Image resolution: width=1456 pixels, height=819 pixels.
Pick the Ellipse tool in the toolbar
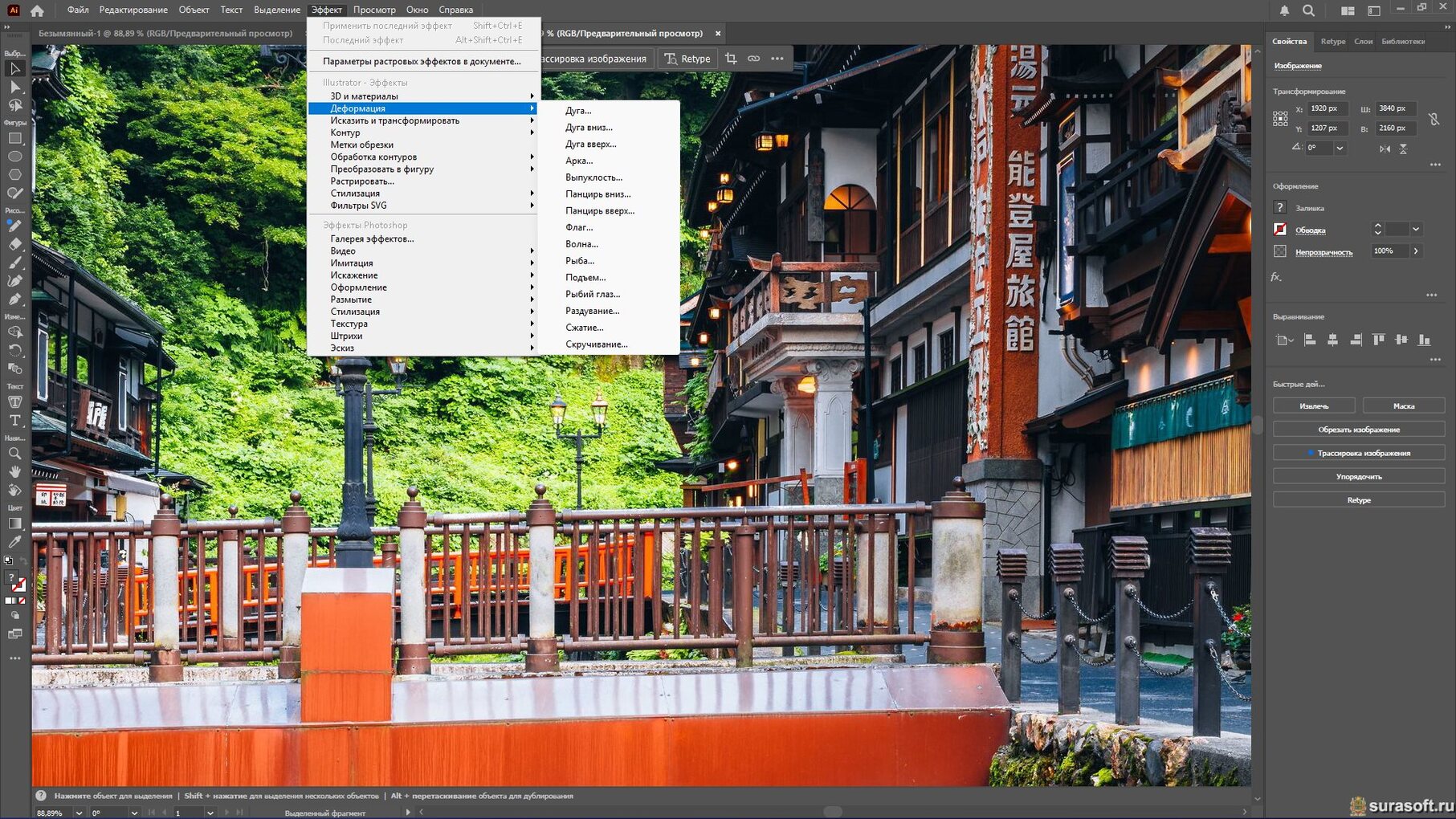[x=14, y=157]
